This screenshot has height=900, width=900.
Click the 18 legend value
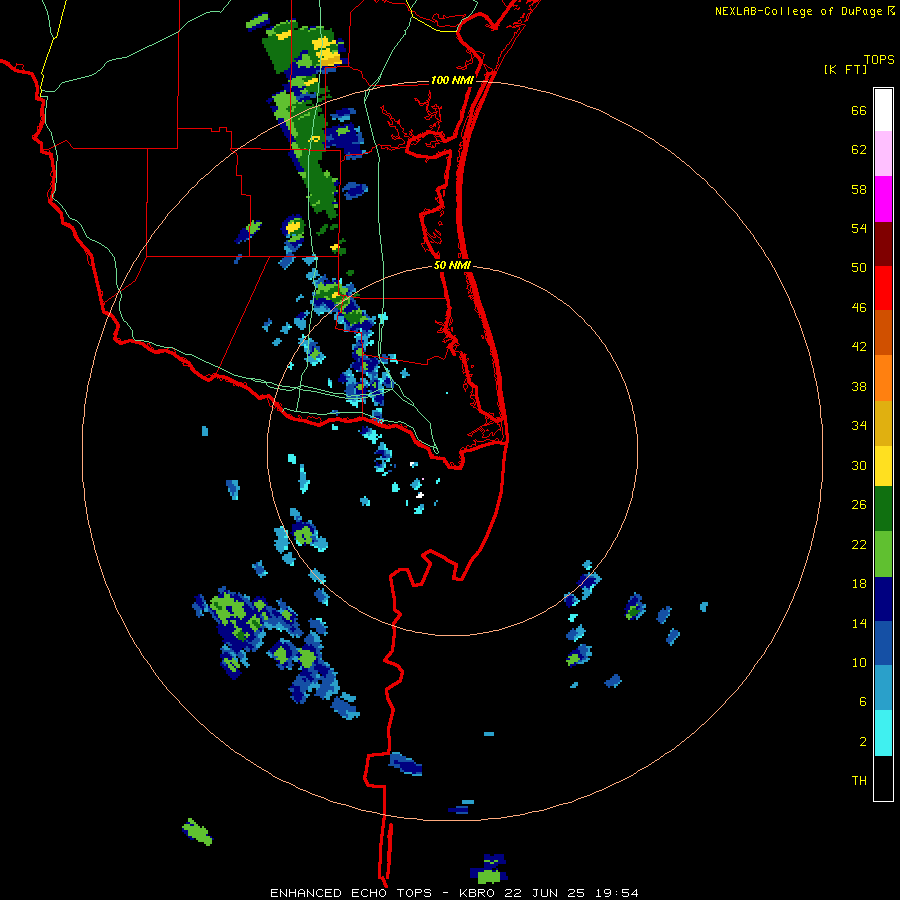[859, 584]
